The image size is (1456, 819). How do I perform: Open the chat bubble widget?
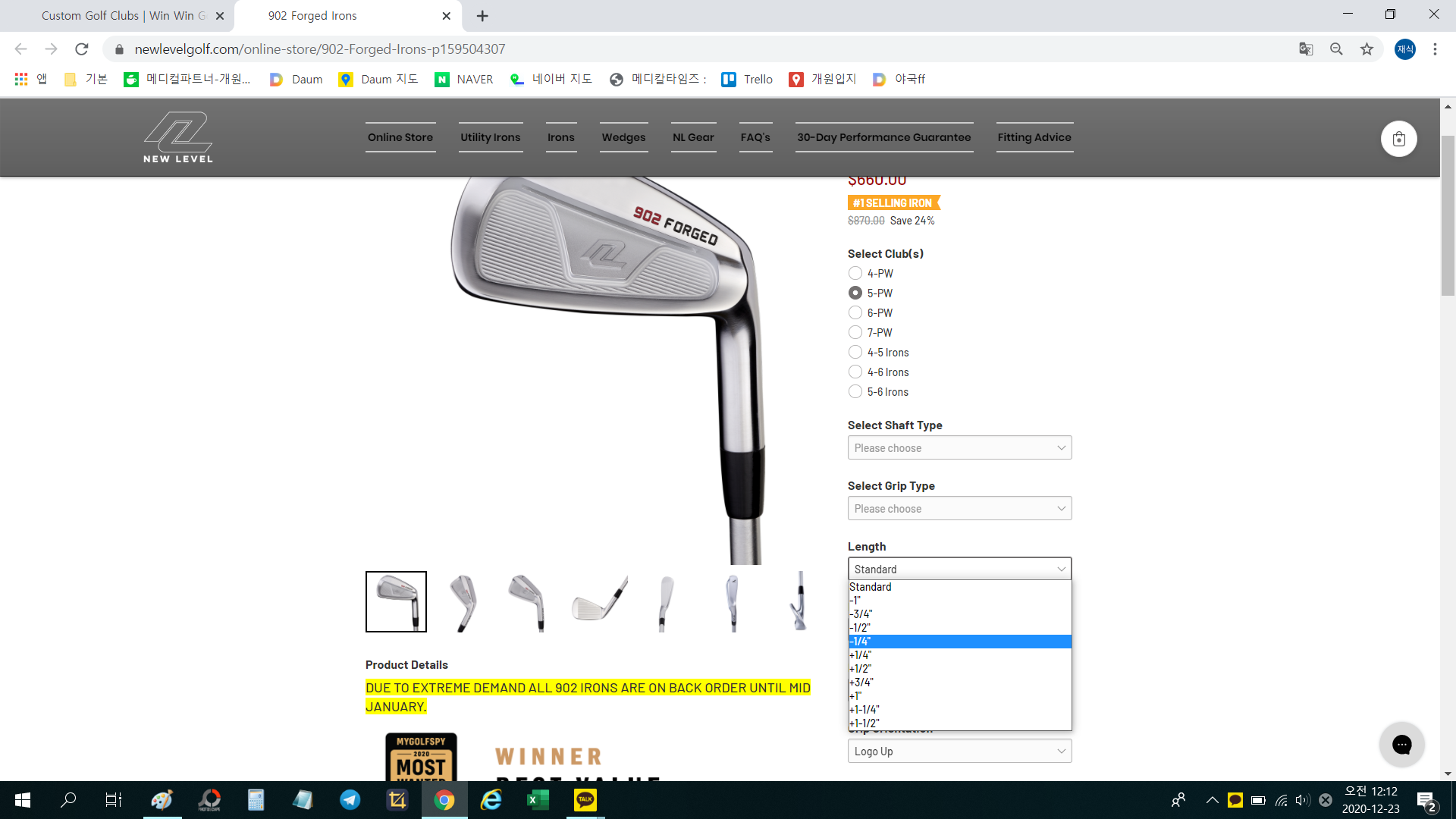[x=1401, y=745]
